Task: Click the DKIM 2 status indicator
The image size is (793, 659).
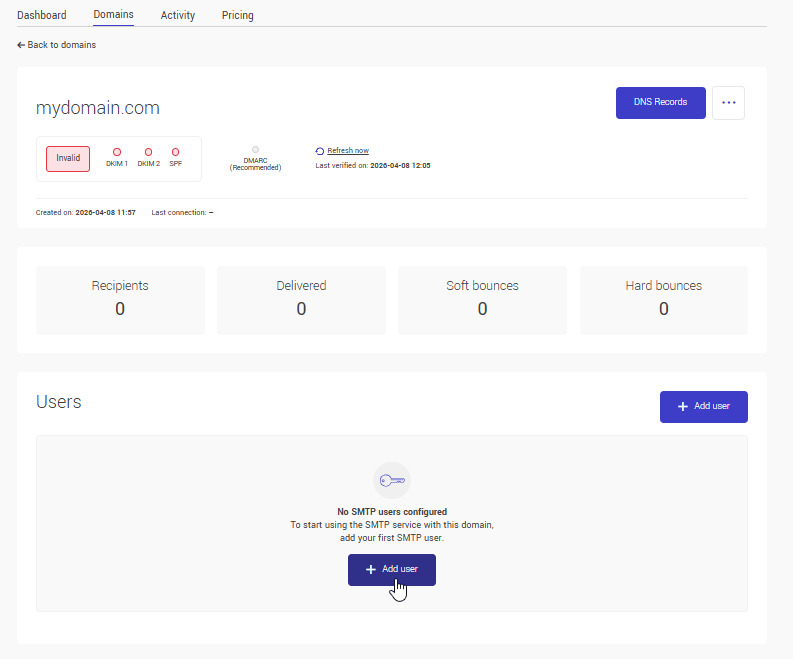Action: [148, 152]
